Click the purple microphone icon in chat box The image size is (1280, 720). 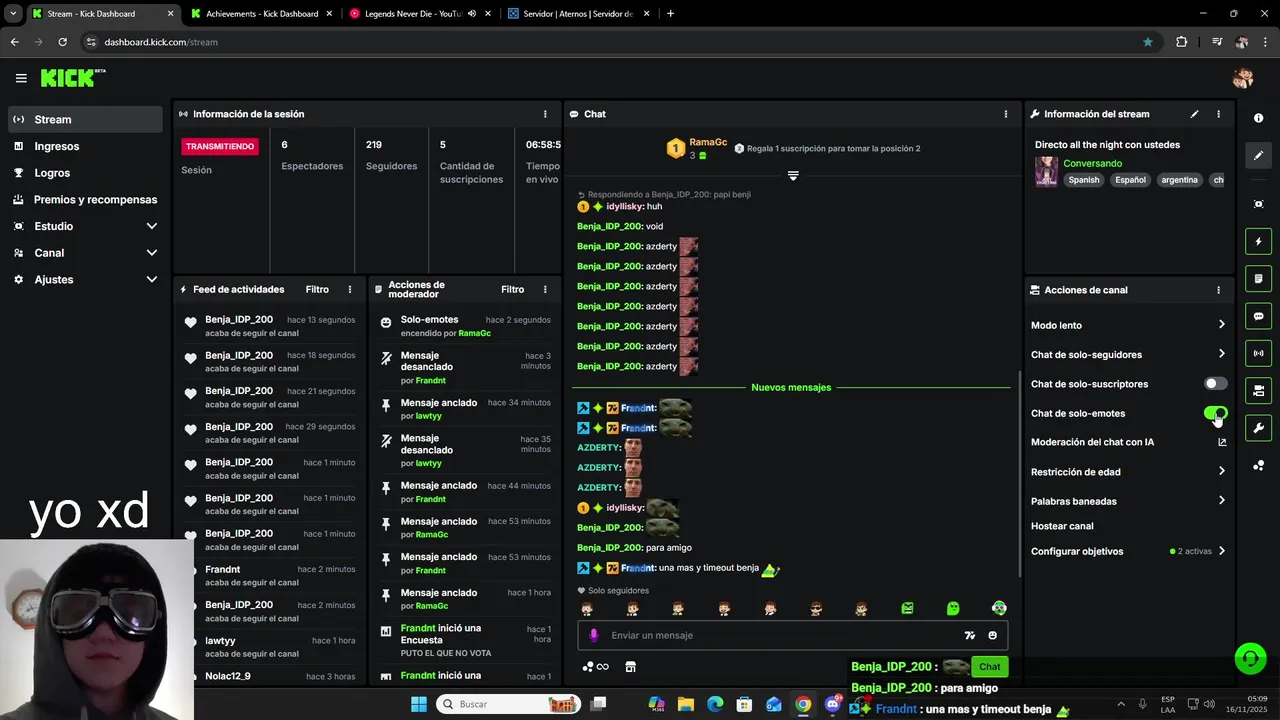point(594,635)
